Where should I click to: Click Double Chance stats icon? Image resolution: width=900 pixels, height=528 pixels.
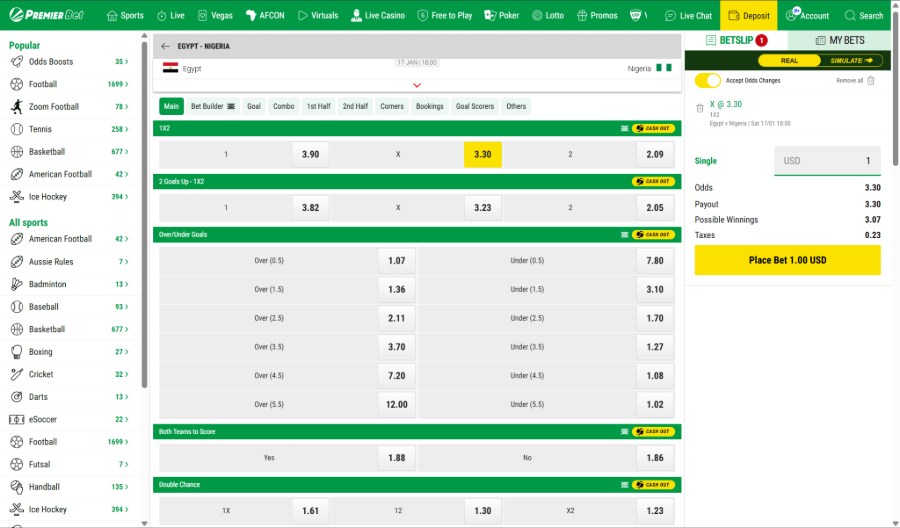[624, 485]
